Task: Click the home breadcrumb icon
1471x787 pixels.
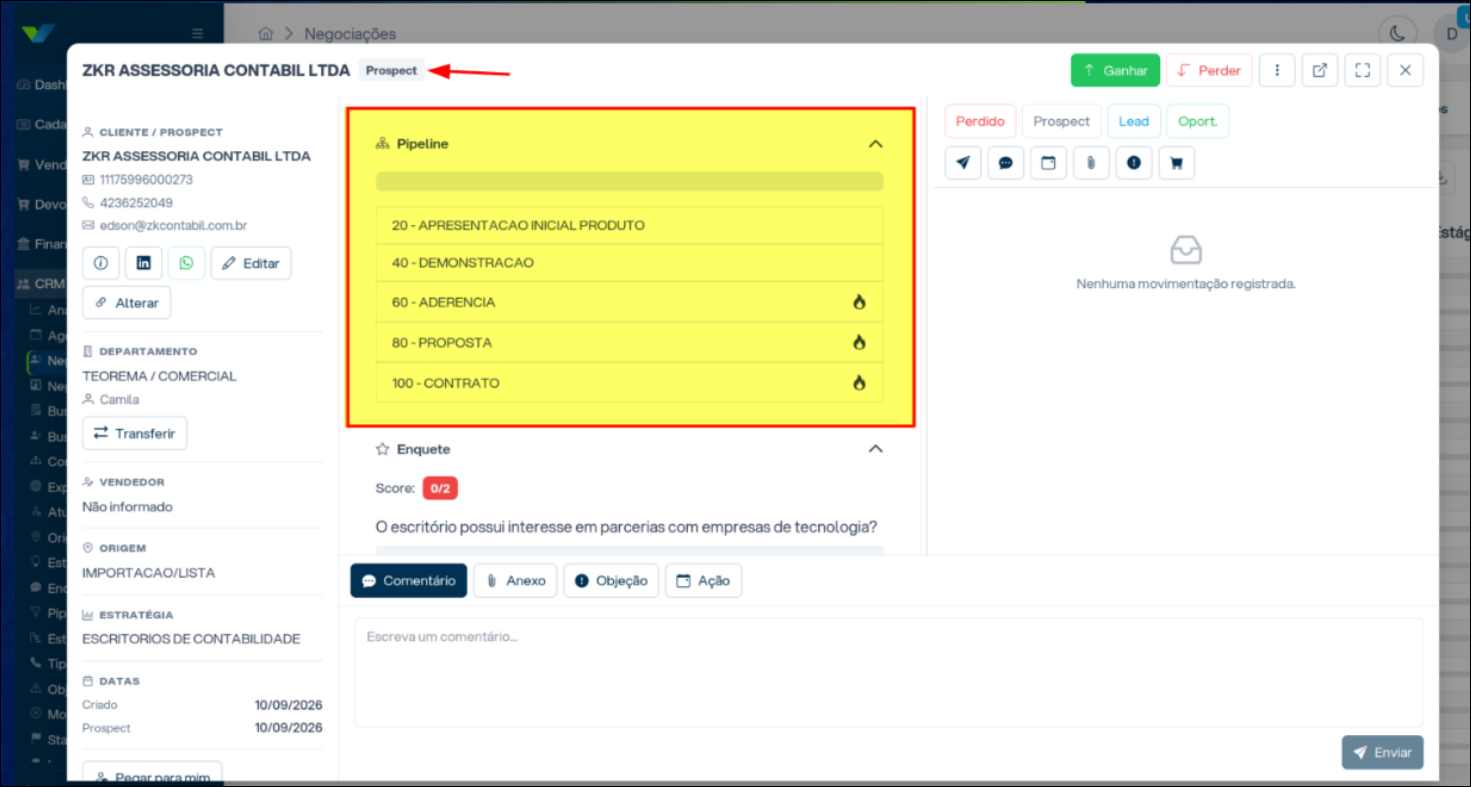Action: pyautogui.click(x=265, y=34)
